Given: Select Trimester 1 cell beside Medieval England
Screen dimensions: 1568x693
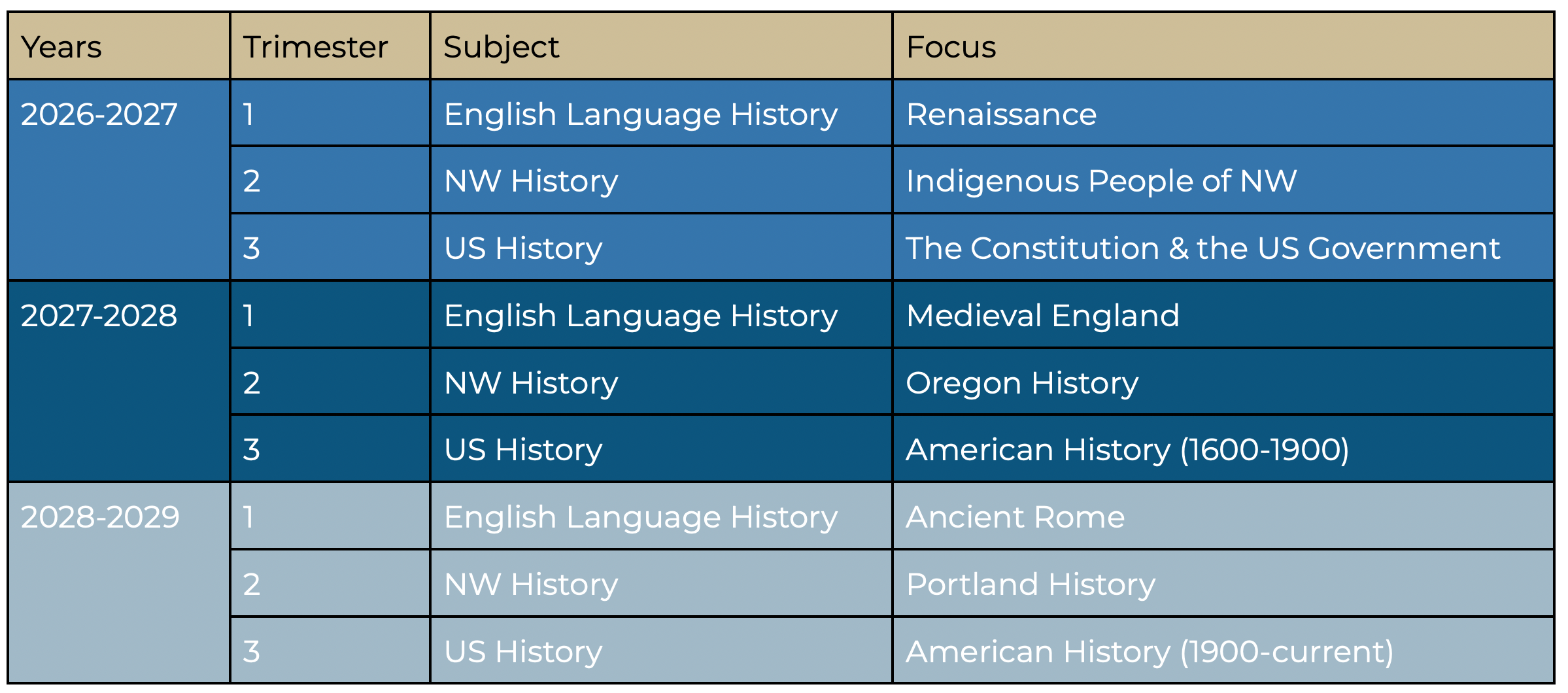Looking at the screenshot, I should [x=330, y=315].
